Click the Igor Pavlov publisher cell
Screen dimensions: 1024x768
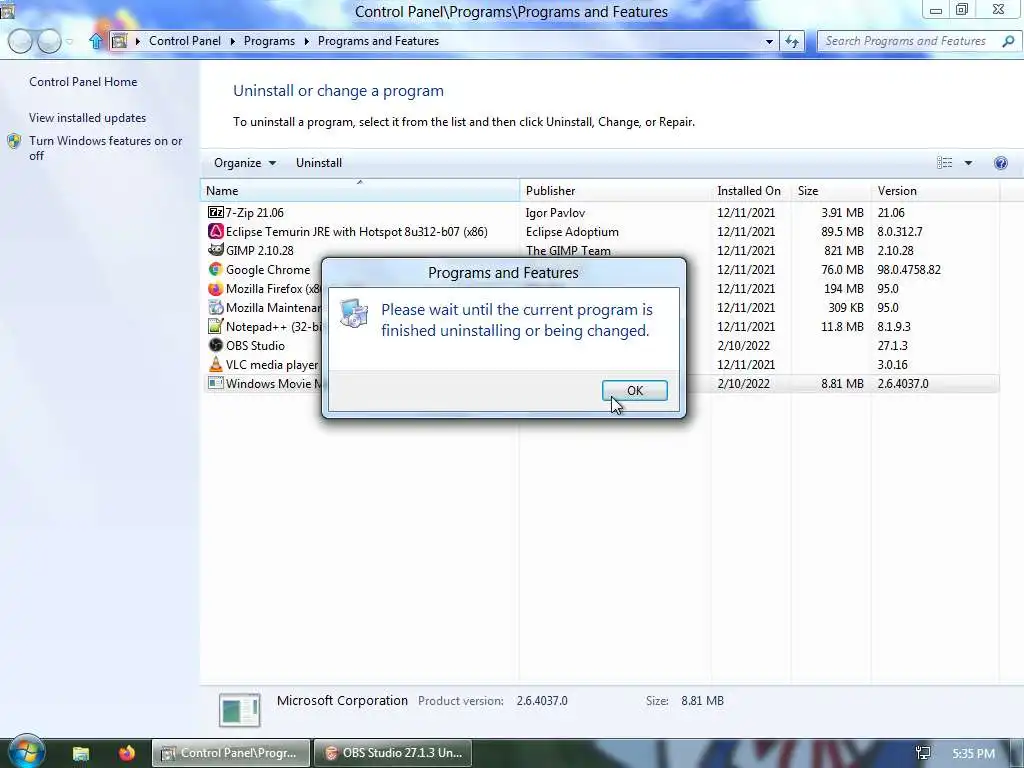[555, 212]
